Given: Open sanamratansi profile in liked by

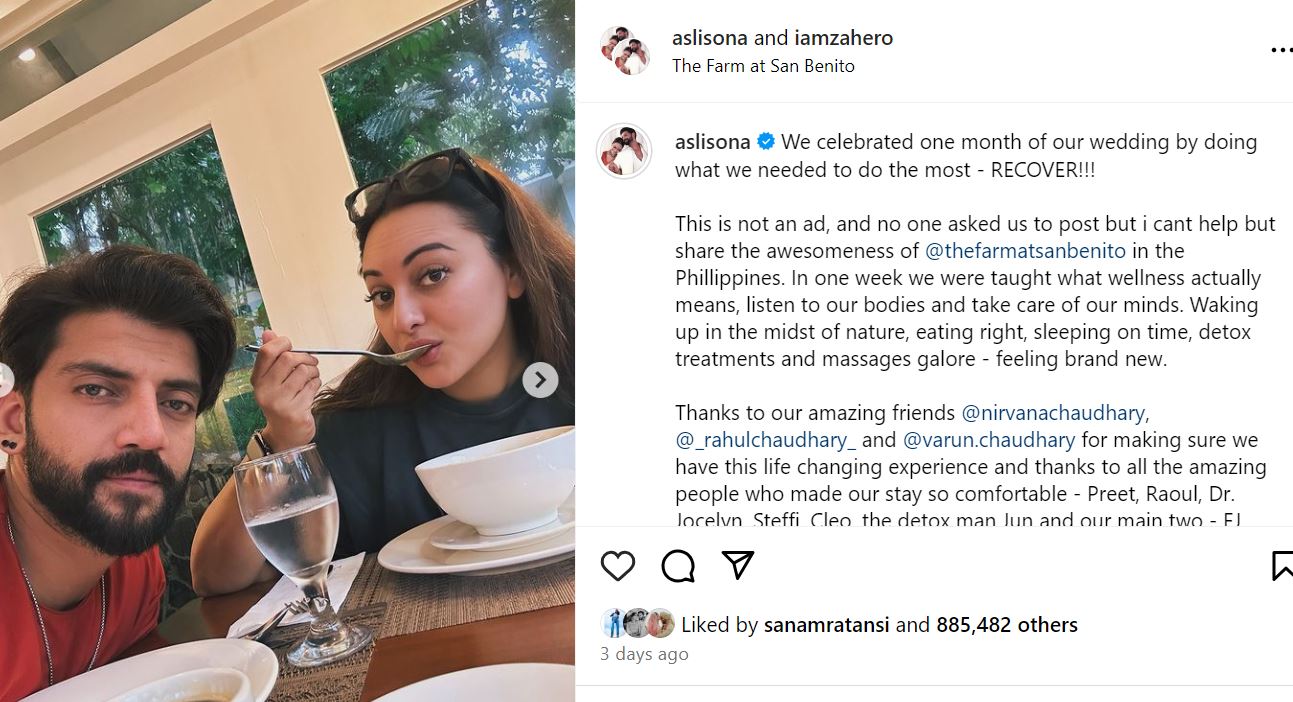Looking at the screenshot, I should 826,625.
